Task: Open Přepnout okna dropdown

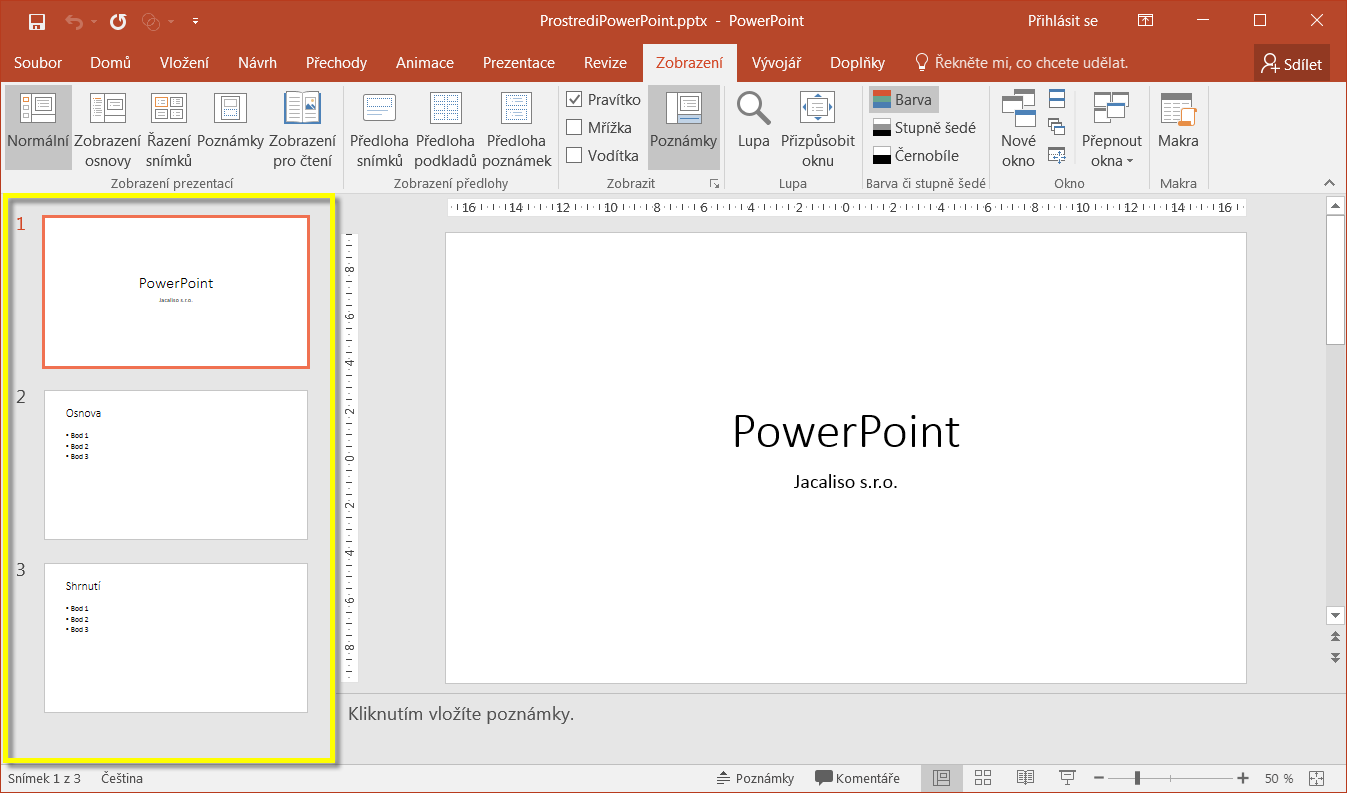Action: 1111,127
